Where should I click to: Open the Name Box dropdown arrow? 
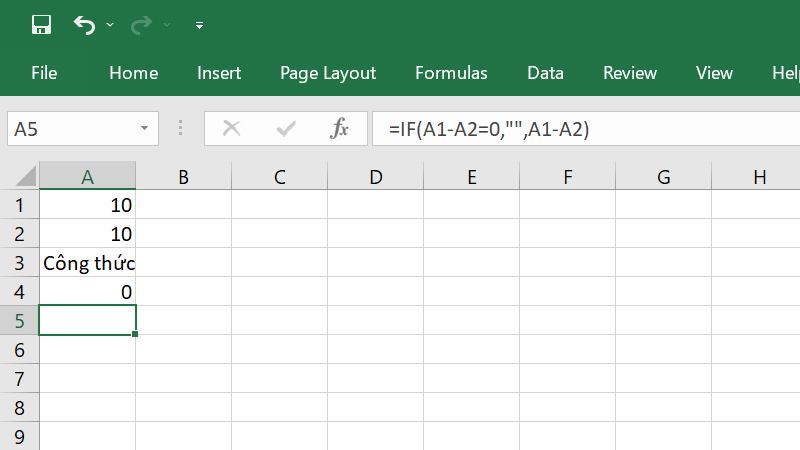(145, 129)
